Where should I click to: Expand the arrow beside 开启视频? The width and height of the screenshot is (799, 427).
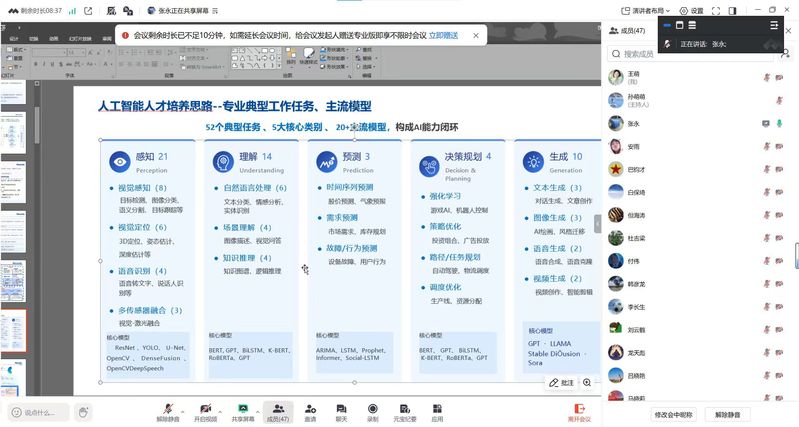[220, 408]
